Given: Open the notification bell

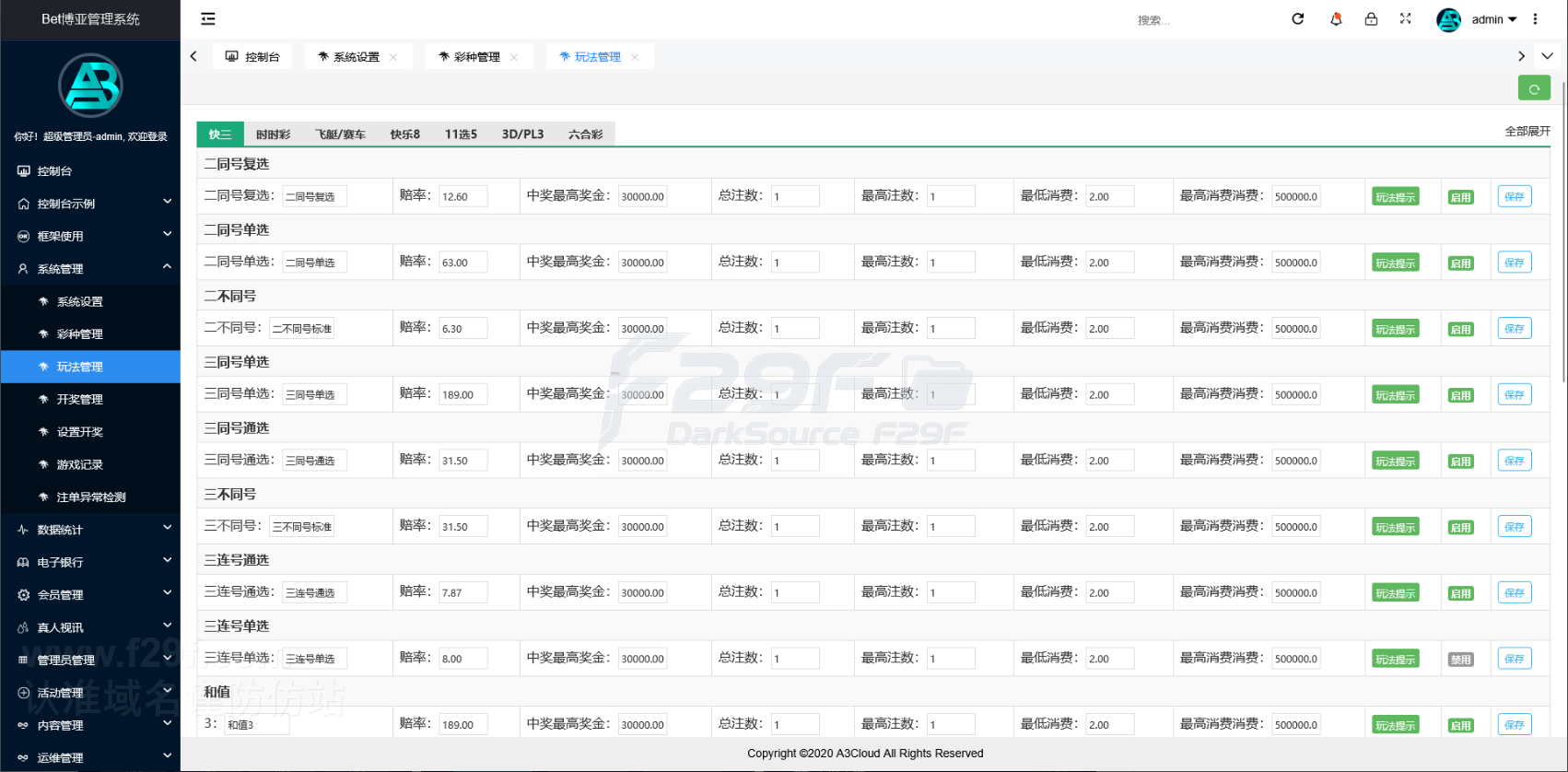Looking at the screenshot, I should point(1336,18).
